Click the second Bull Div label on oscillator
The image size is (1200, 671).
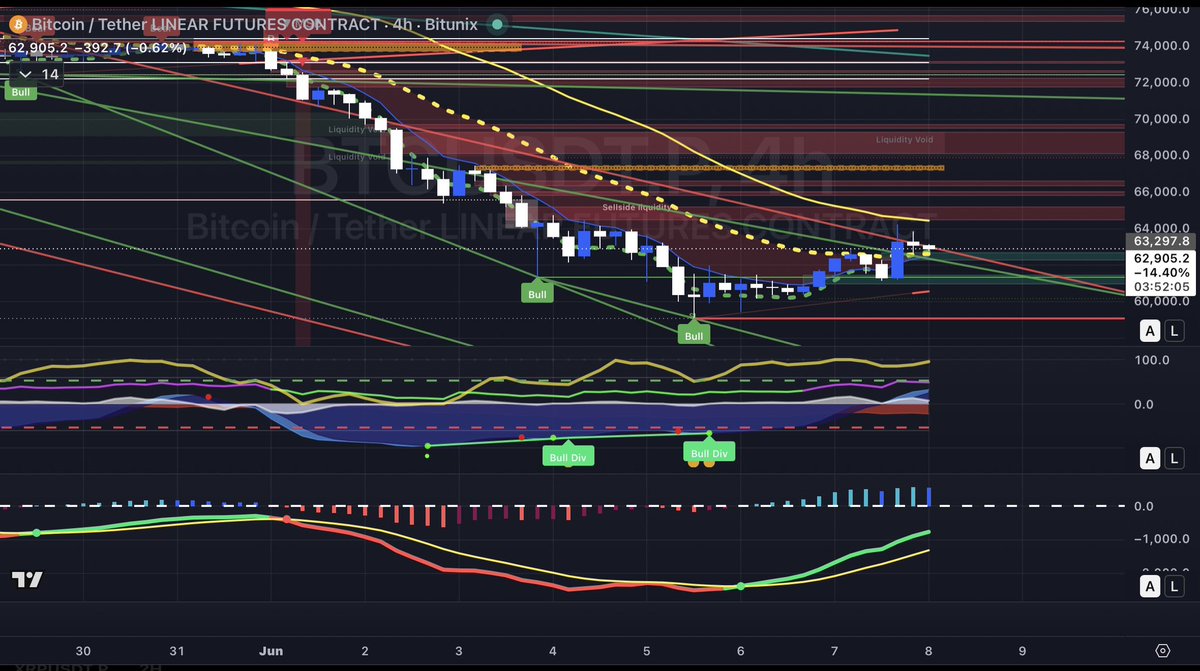(709, 452)
